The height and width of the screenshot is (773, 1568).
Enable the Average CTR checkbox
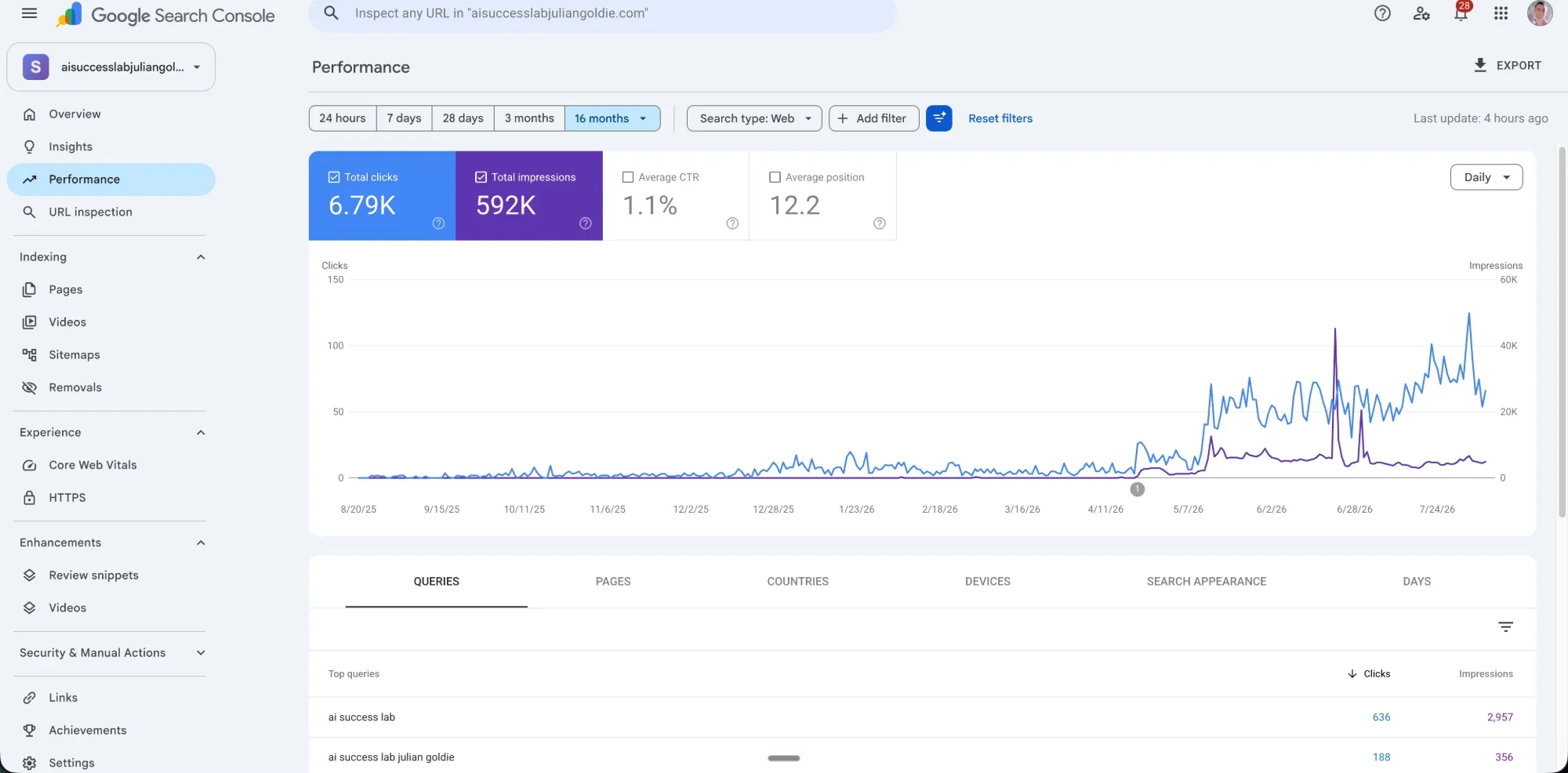click(x=628, y=177)
